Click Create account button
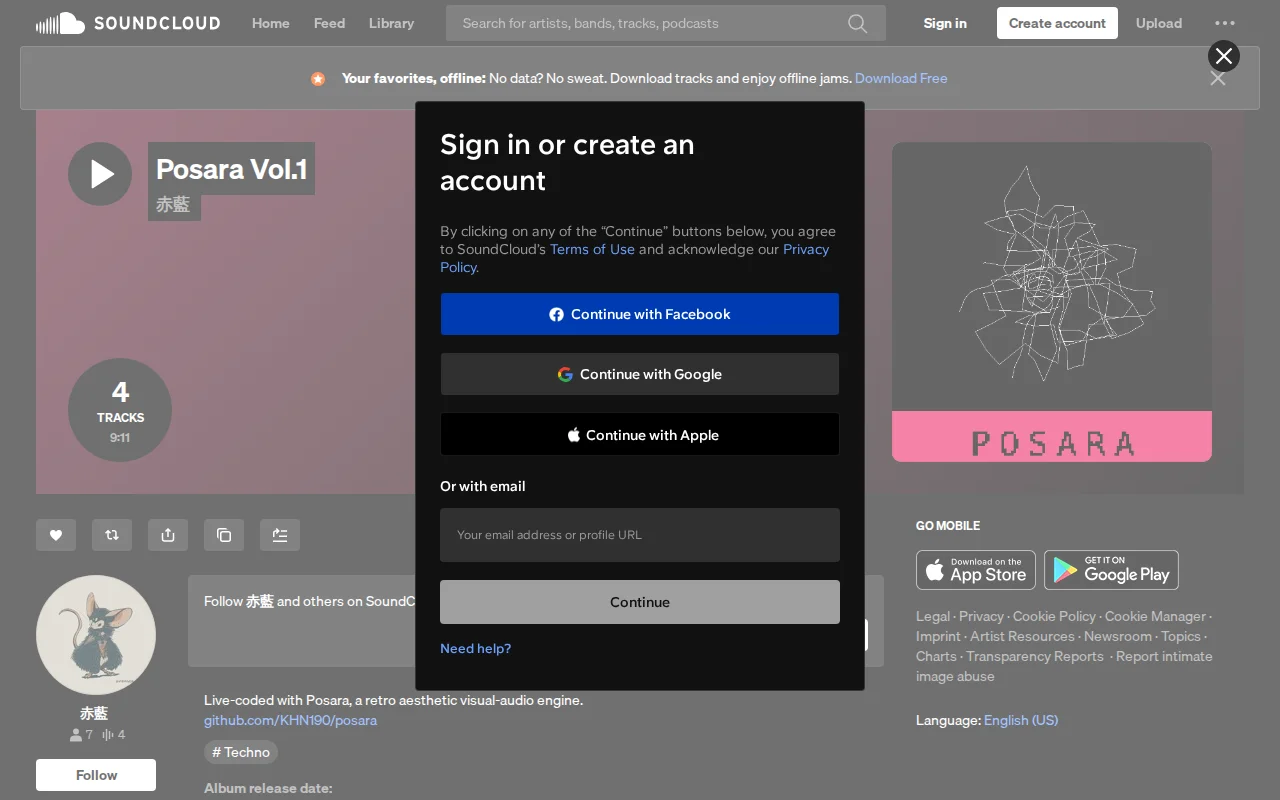This screenshot has height=800, width=1280. pos(1057,23)
